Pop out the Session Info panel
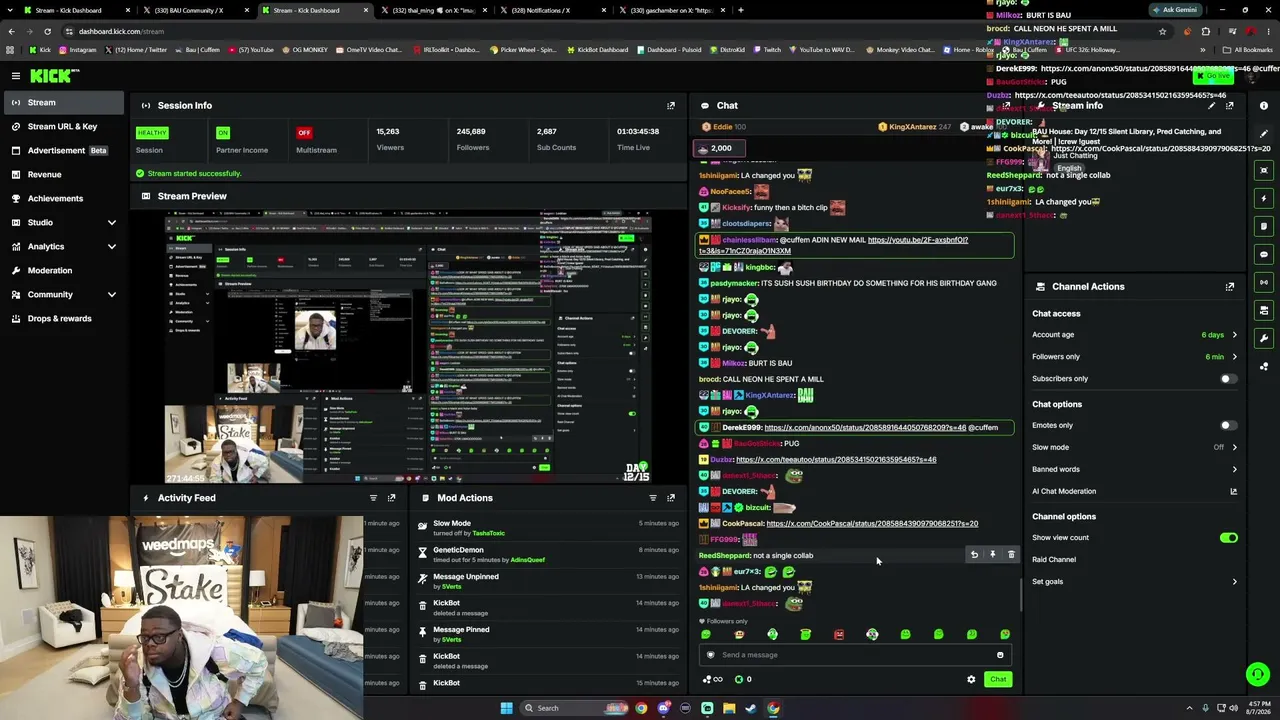Image resolution: width=1280 pixels, height=720 pixels. [671, 105]
